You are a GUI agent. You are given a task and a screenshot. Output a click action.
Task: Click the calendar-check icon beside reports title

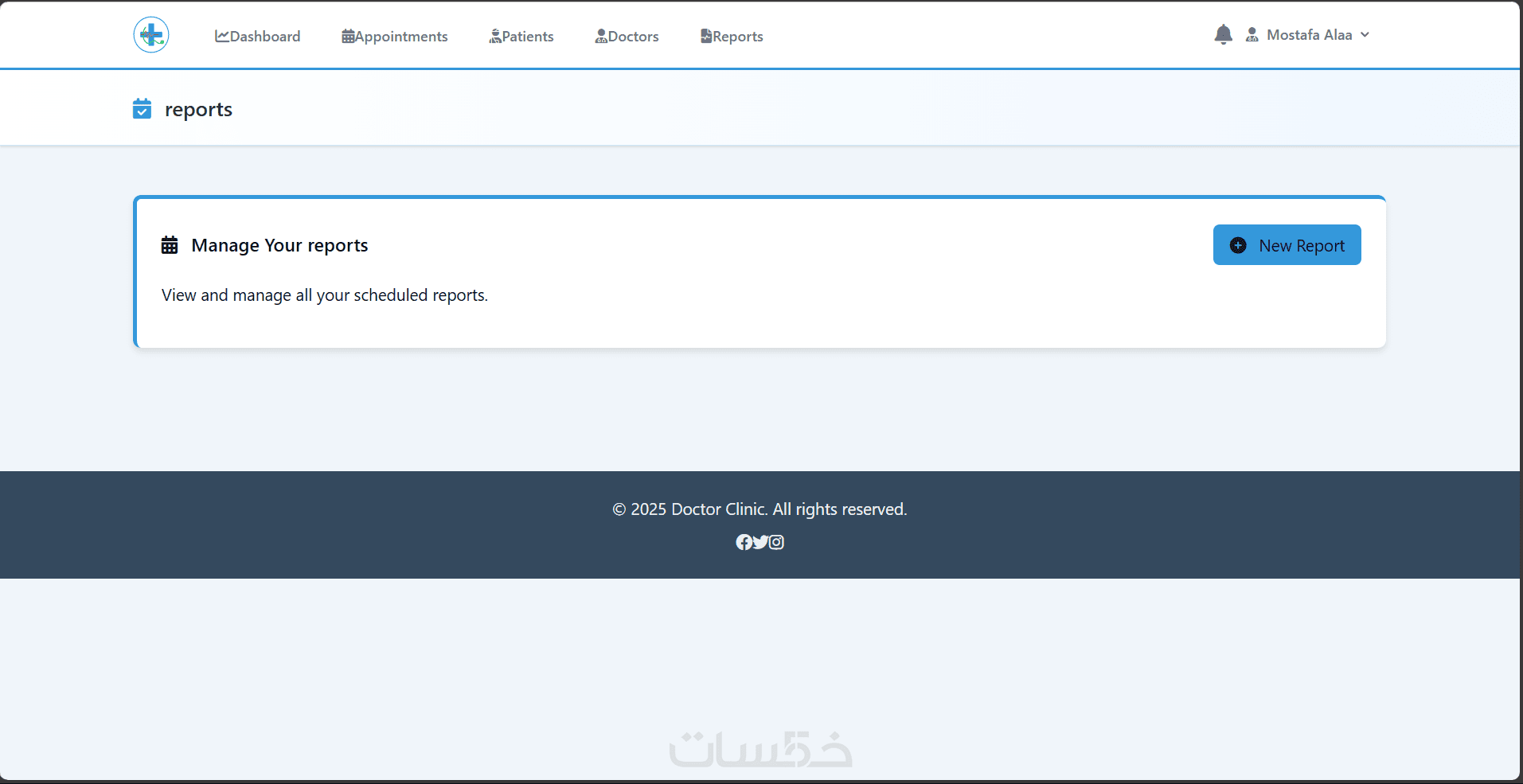point(142,108)
